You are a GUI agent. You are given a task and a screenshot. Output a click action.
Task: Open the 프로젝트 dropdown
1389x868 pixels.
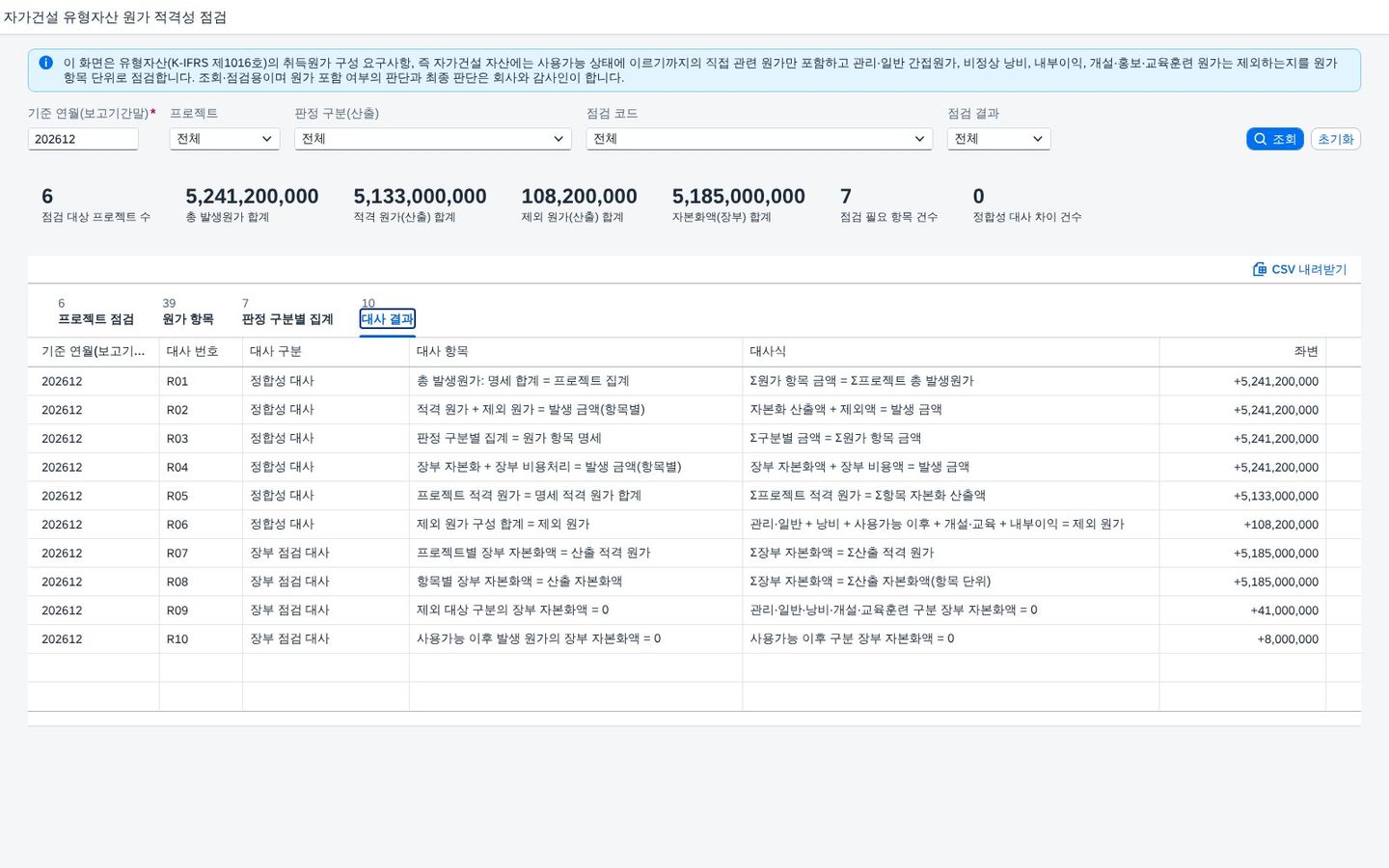coord(225,139)
